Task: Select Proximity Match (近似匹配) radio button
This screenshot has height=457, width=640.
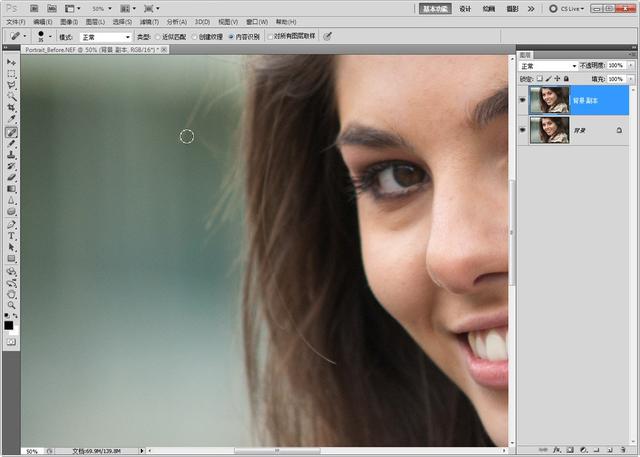Action: click(158, 37)
